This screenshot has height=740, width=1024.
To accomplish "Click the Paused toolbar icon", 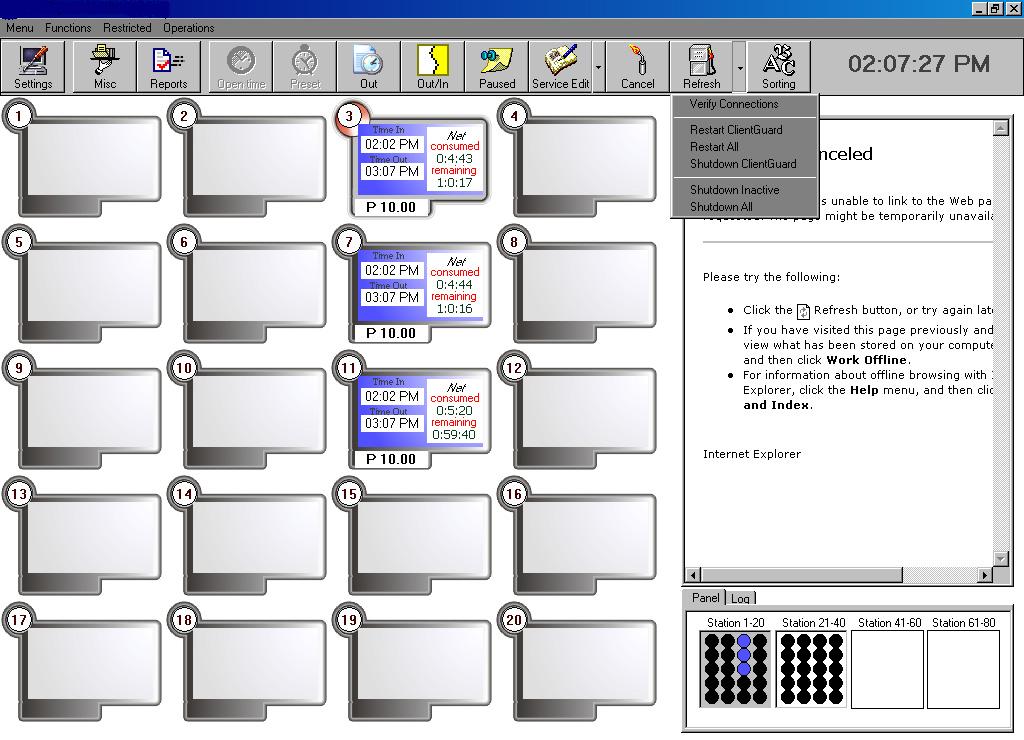I will click(x=496, y=67).
